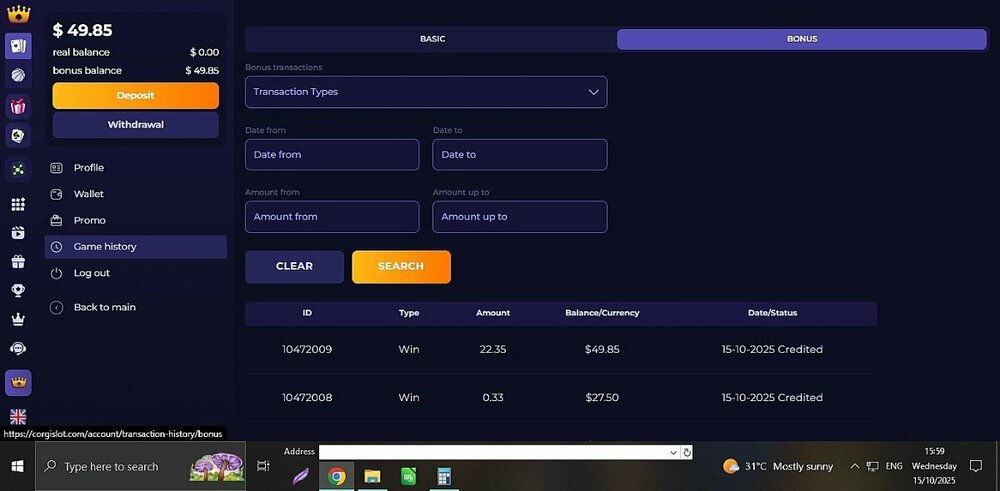Select the basketball sports icon in sidebar
Screen dimensions: 1000x491
(x=18, y=75)
